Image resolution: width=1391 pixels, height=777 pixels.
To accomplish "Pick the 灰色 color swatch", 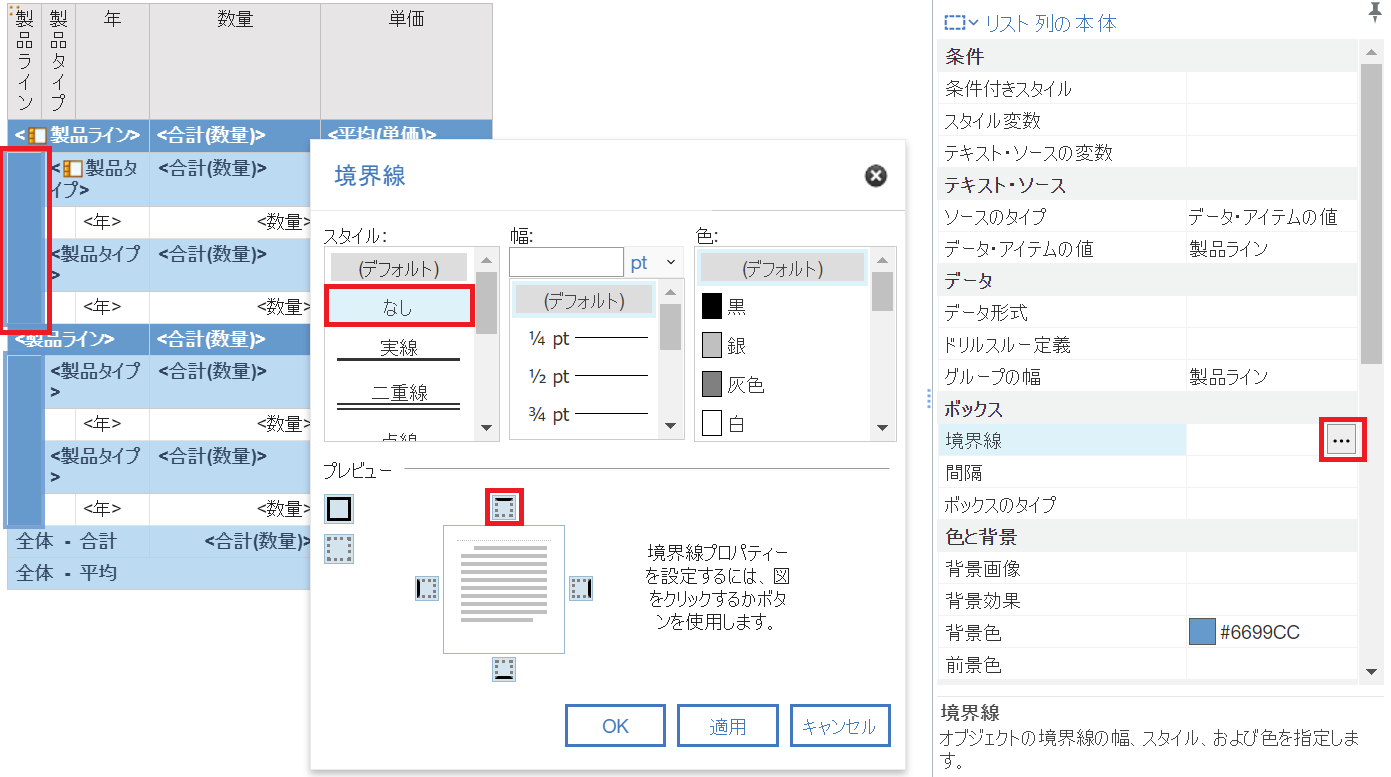I will 712,384.
